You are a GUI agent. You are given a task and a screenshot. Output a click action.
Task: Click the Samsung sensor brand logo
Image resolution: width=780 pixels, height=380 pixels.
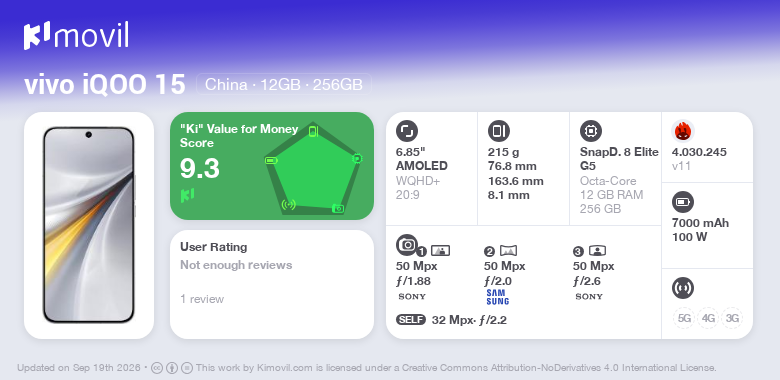click(497, 296)
